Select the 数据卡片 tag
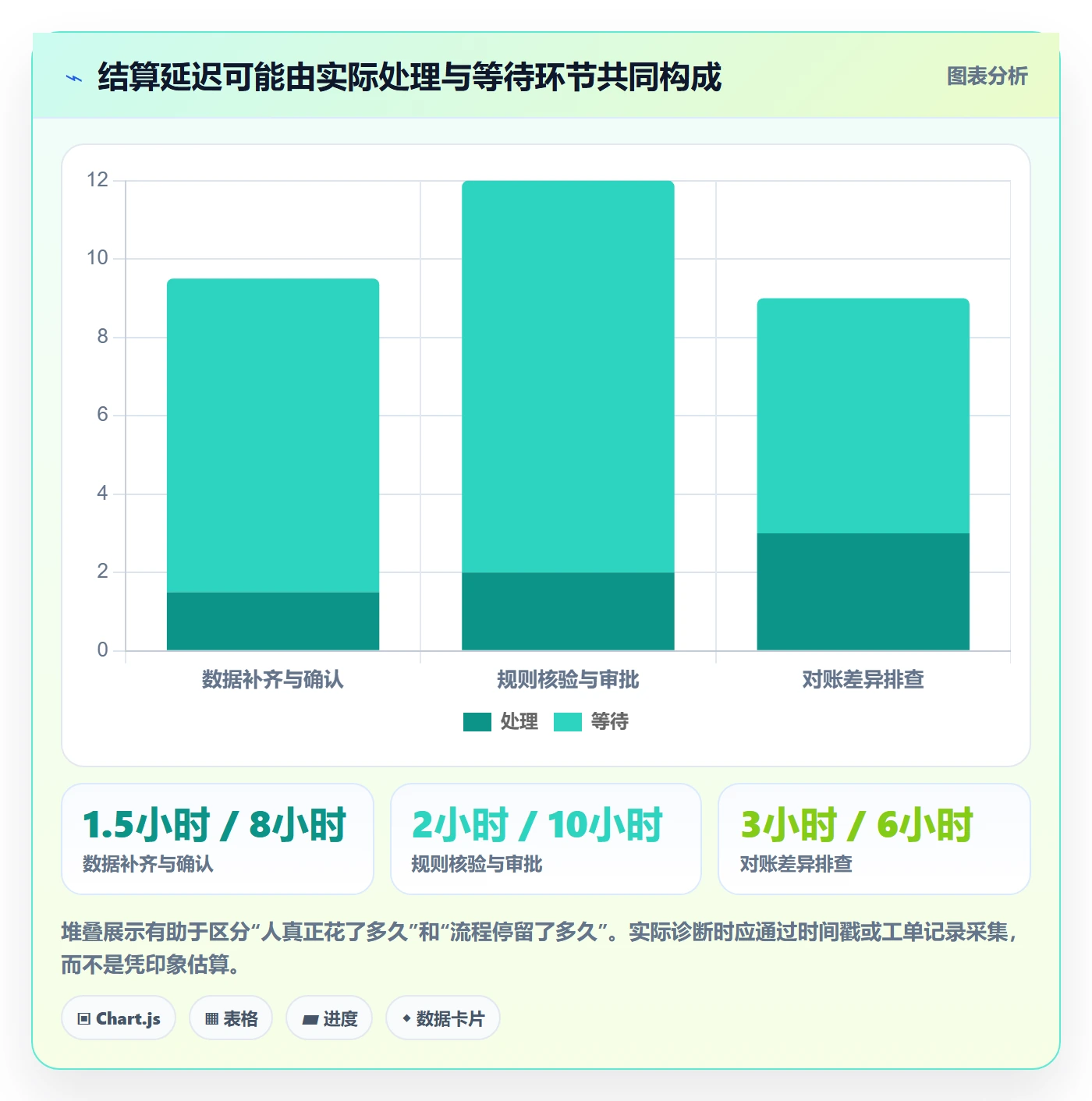This screenshot has height=1101, width=1092. 443,1018
